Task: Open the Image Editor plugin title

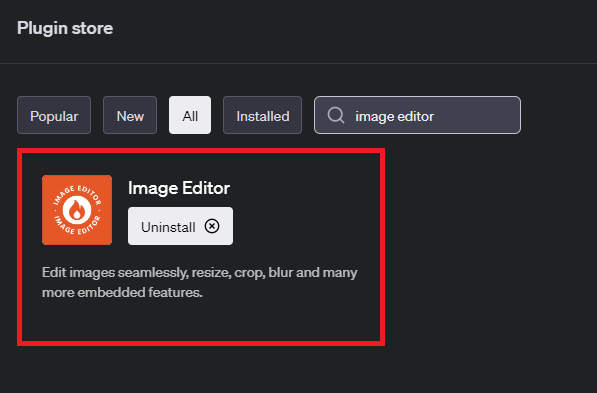Action: 179,188
